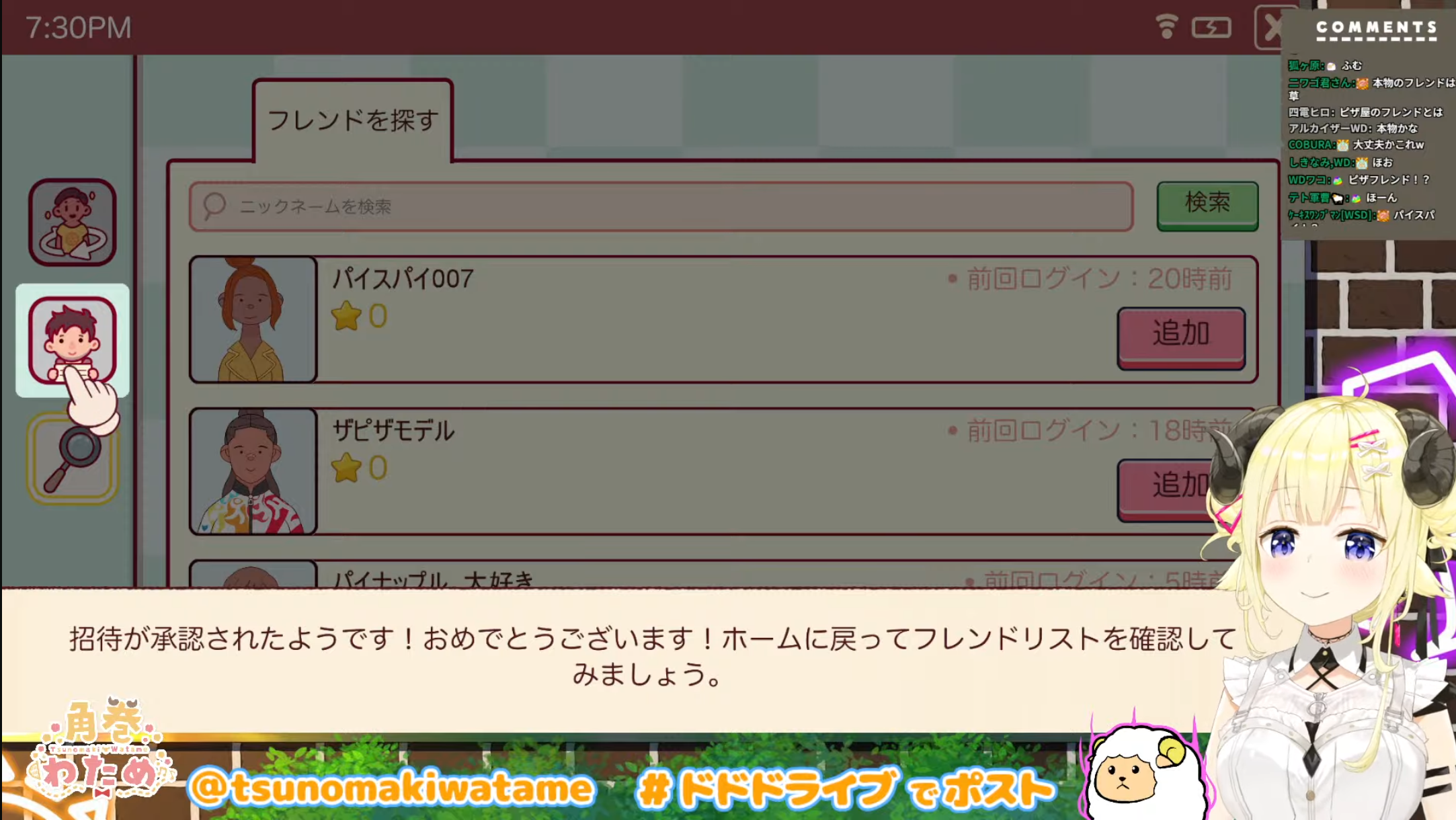Select the friends list sidebar icon
Image resolution: width=1456 pixels, height=820 pixels.
click(x=72, y=340)
